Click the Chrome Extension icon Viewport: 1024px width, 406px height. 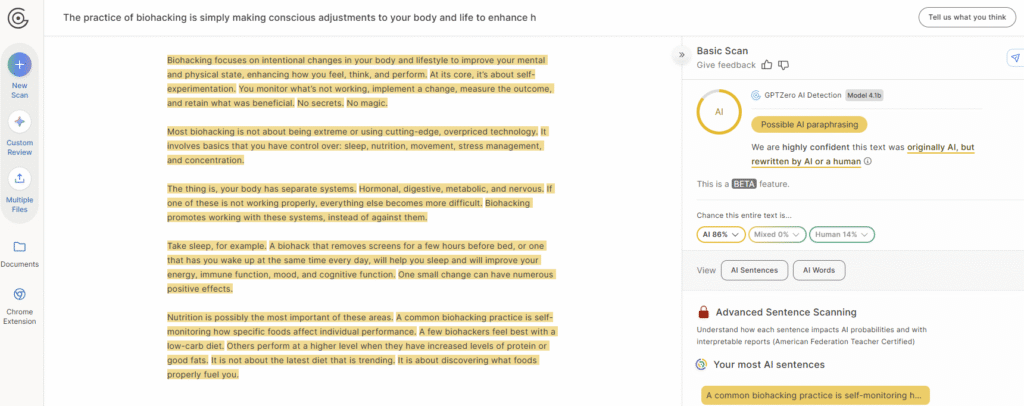pos(20,294)
